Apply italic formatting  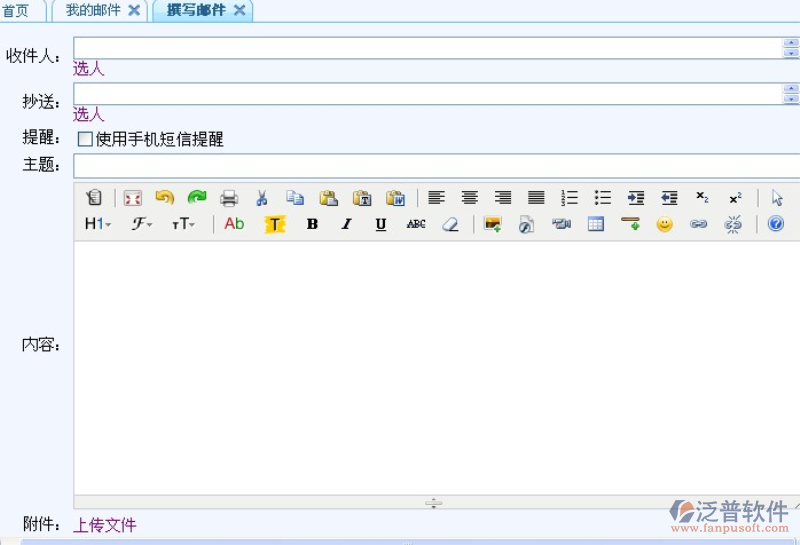coord(346,224)
